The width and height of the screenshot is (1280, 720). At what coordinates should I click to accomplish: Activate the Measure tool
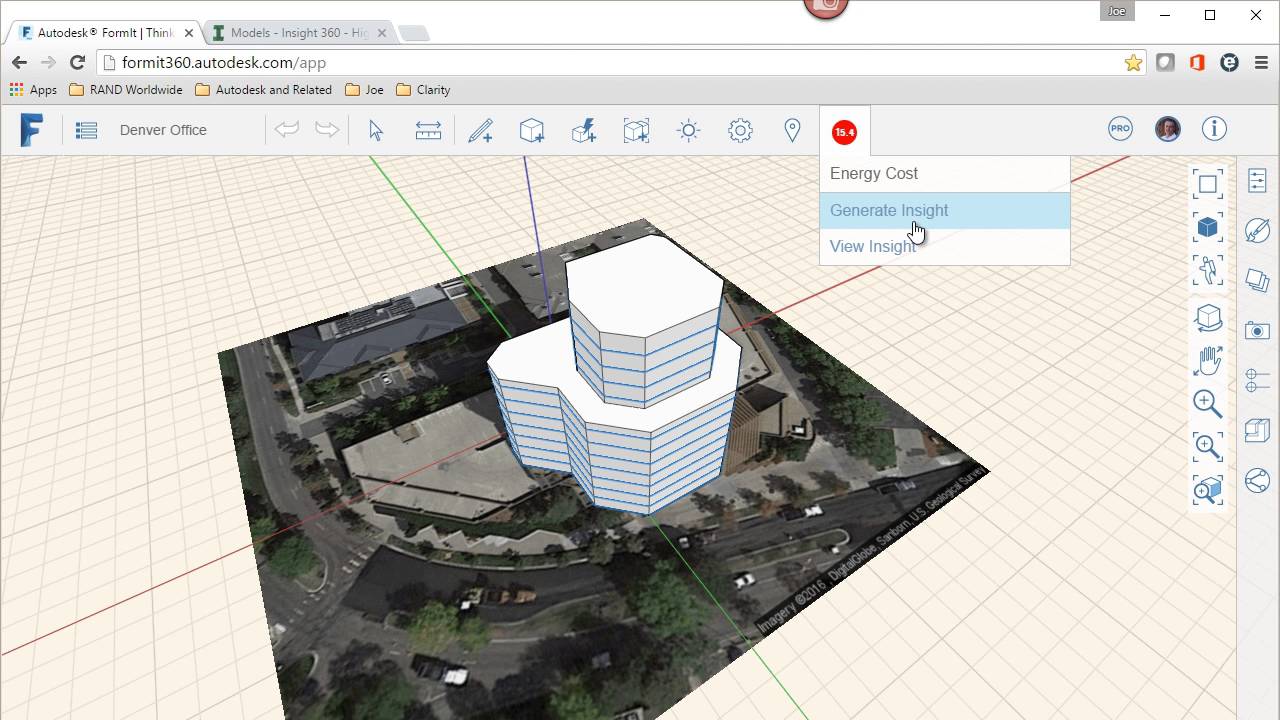tap(428, 130)
